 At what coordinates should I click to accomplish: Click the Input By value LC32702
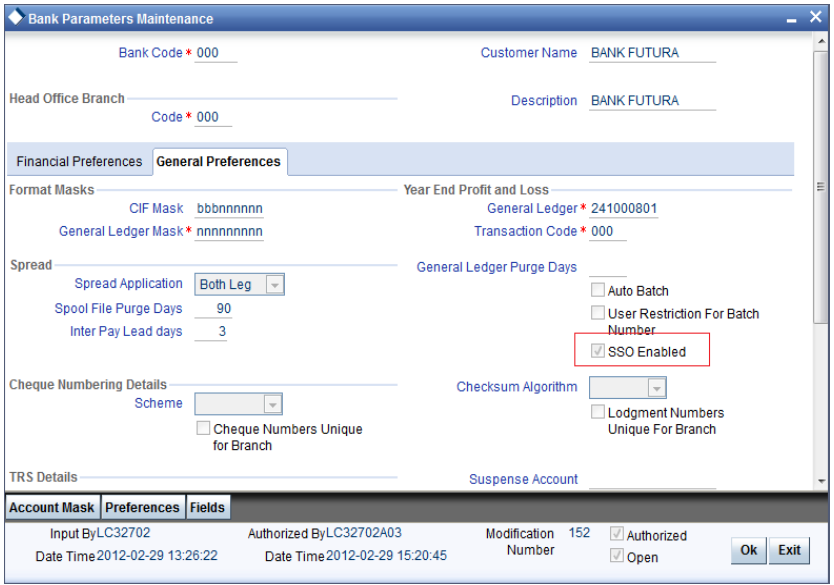(123, 533)
